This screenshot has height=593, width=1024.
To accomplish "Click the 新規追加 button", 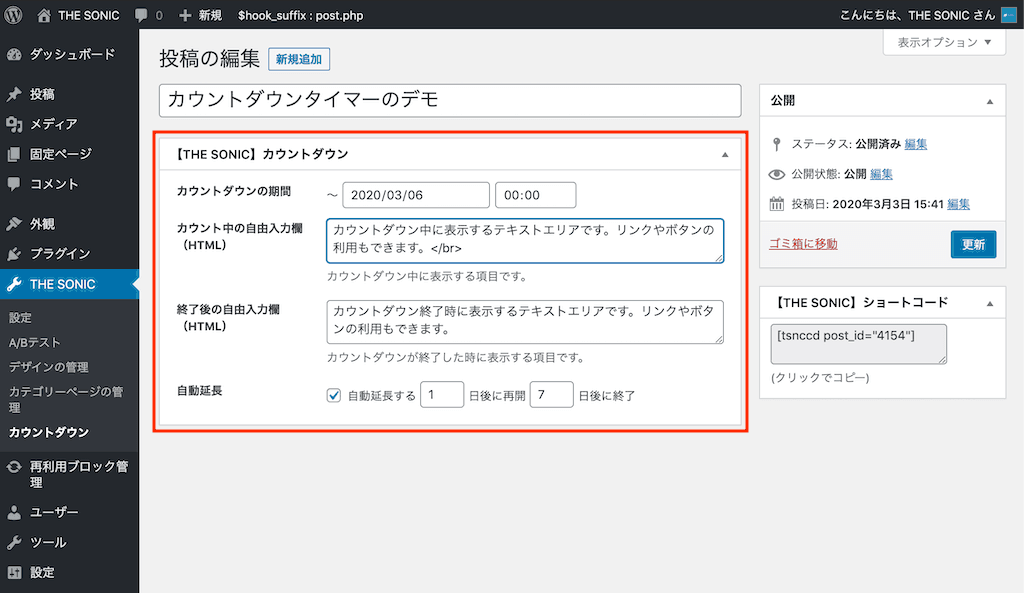I will tap(299, 59).
